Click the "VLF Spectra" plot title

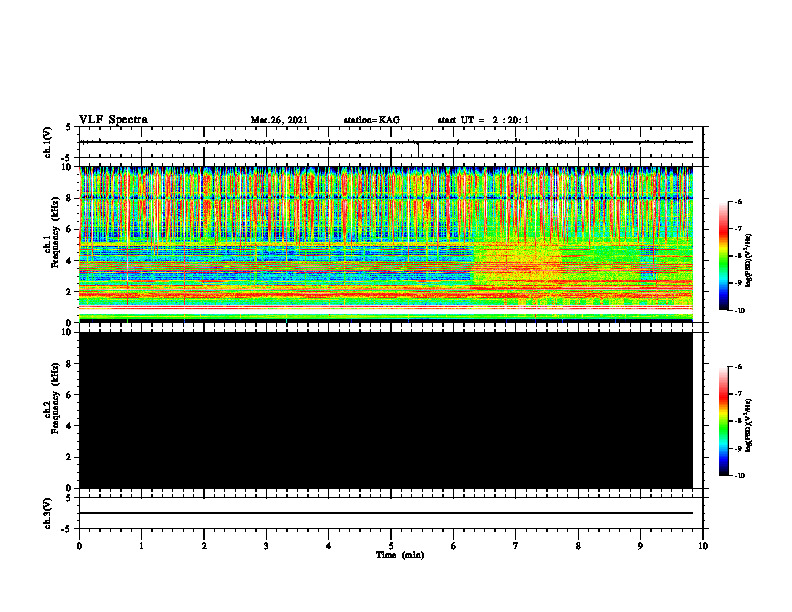coord(114,120)
